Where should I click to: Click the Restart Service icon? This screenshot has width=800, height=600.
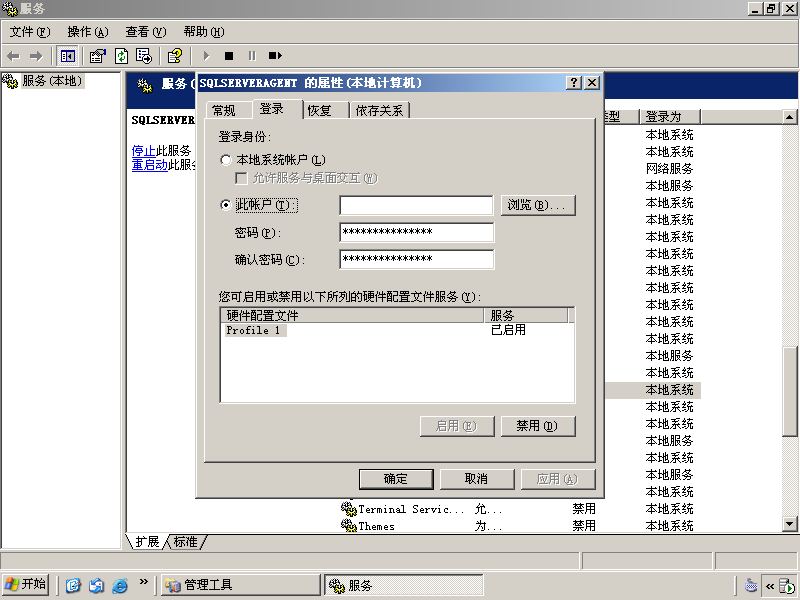[x=275, y=56]
